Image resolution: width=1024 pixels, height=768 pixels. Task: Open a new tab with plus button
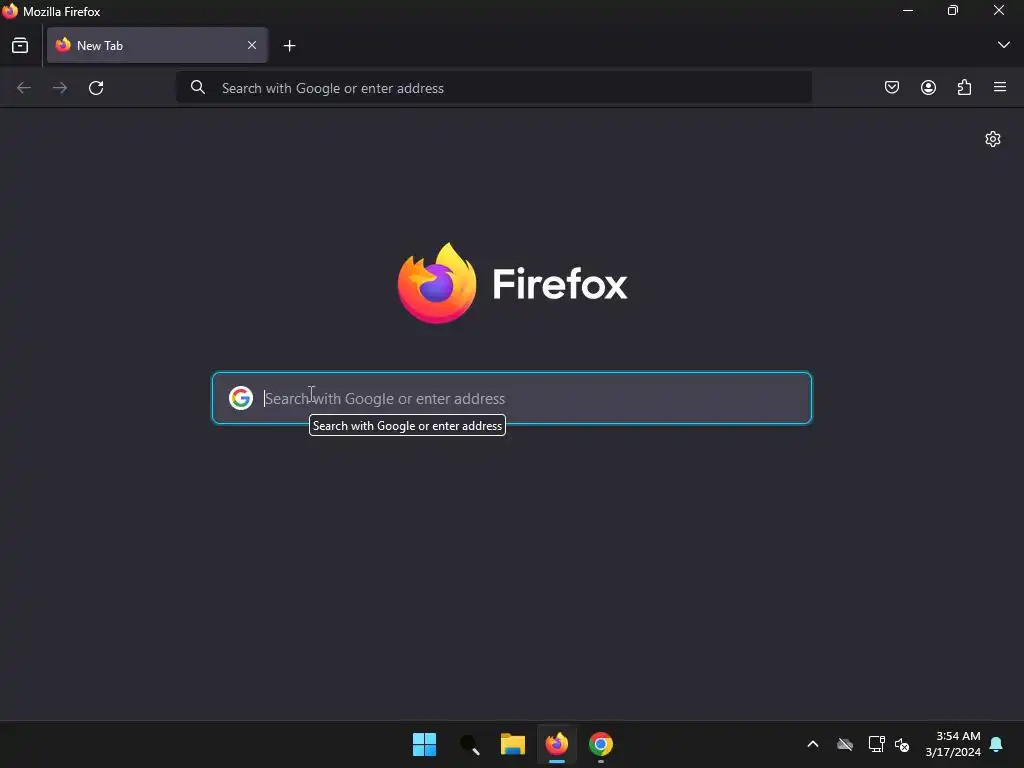pos(289,46)
